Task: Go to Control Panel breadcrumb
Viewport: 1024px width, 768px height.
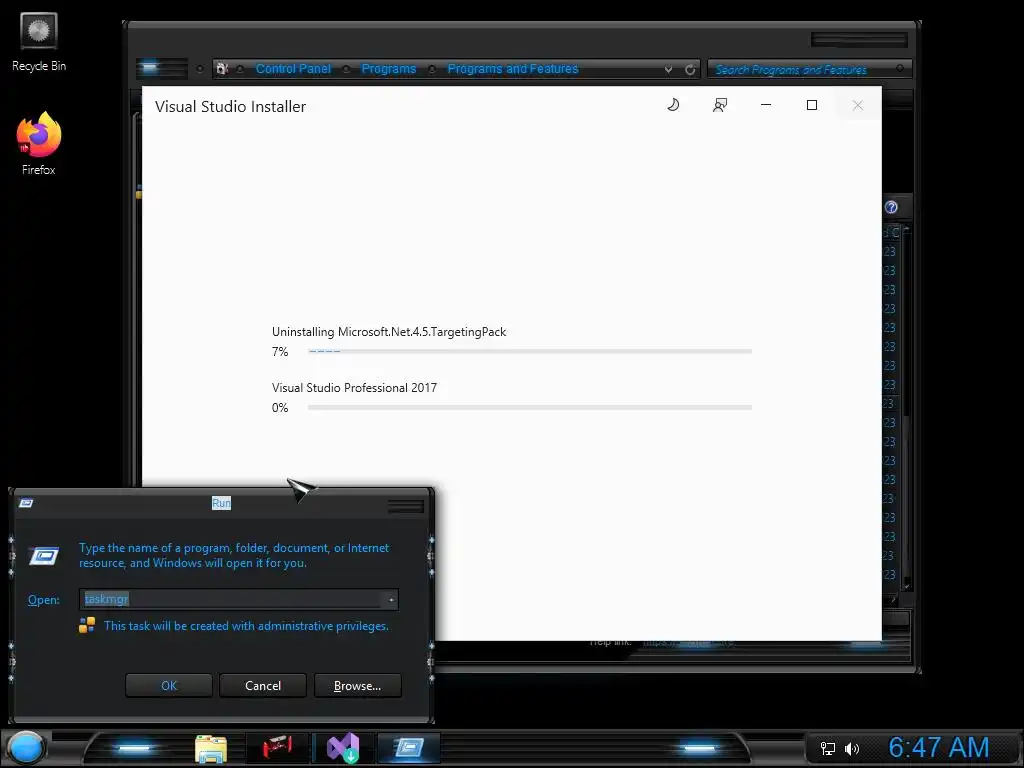Action: tap(293, 69)
